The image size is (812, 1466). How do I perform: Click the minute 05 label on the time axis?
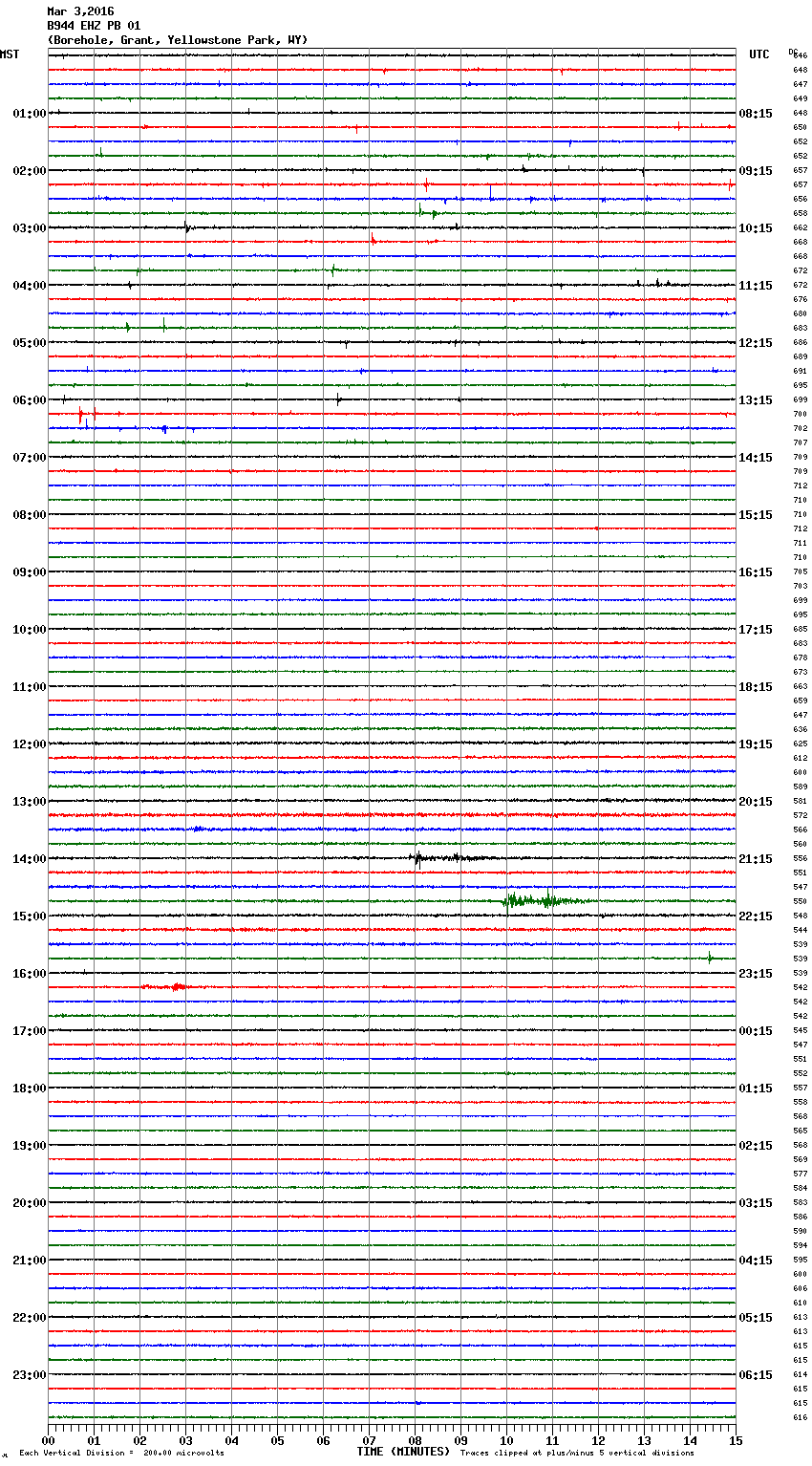pyautogui.click(x=277, y=1440)
